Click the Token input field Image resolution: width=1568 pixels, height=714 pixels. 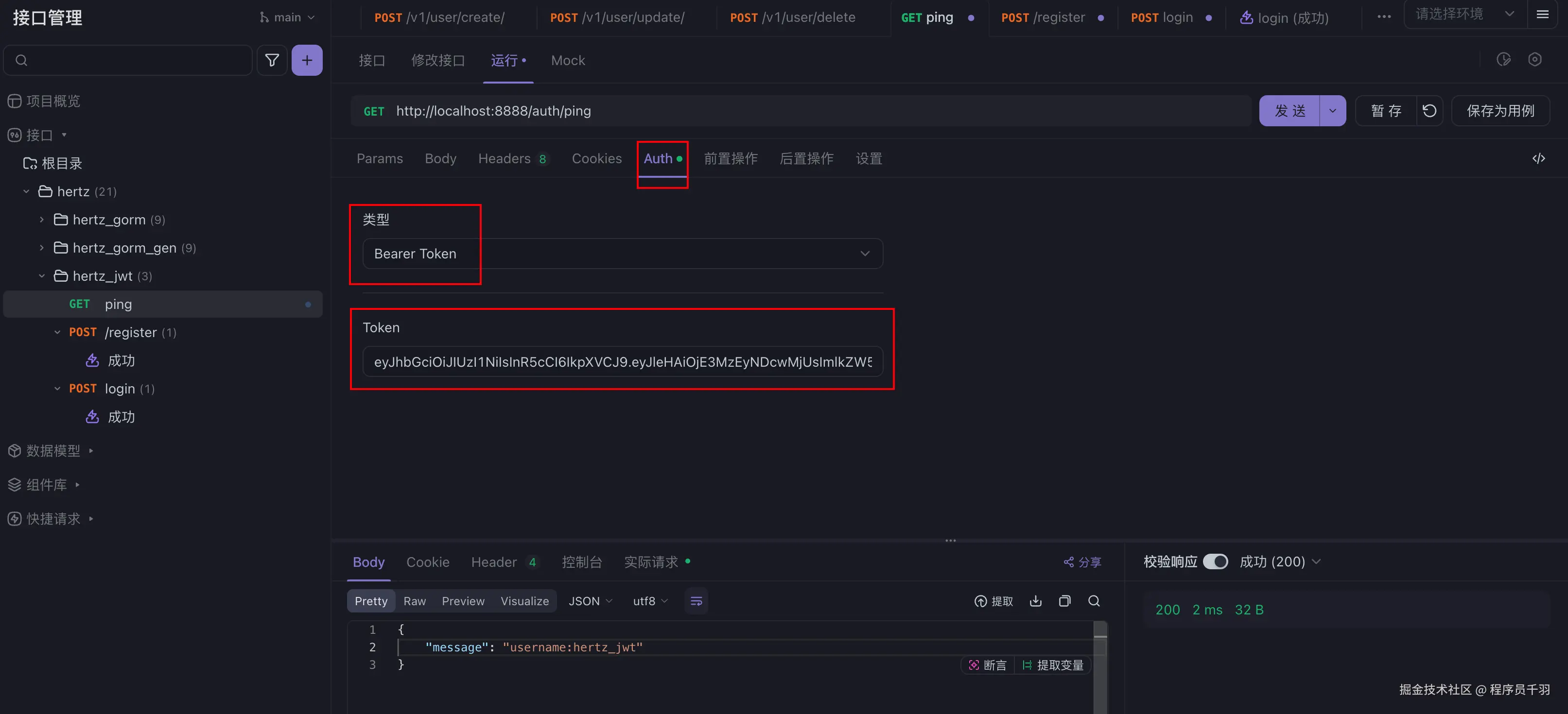pyautogui.click(x=622, y=362)
